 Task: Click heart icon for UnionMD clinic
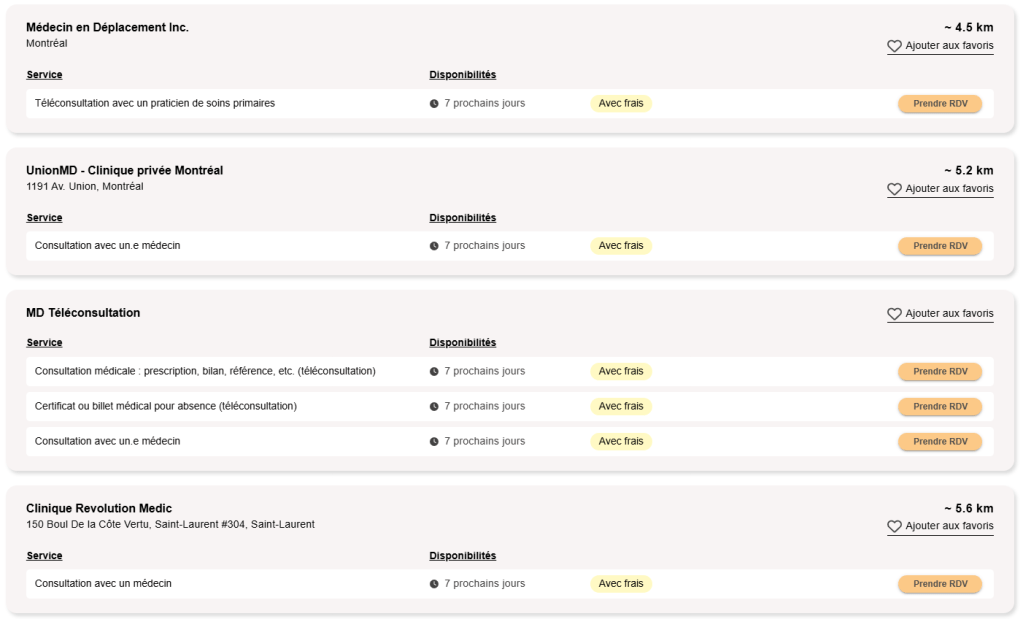[x=894, y=189]
